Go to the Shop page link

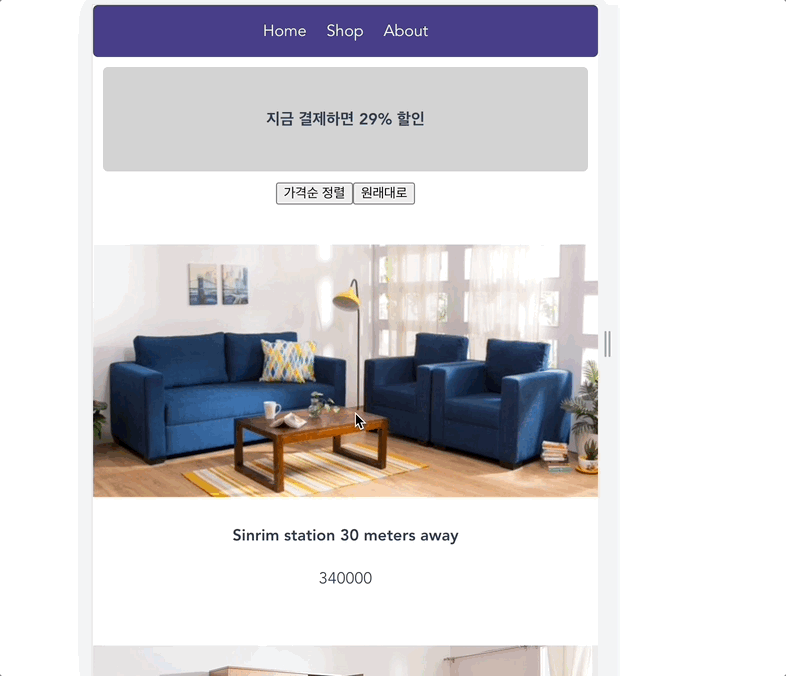(x=345, y=31)
